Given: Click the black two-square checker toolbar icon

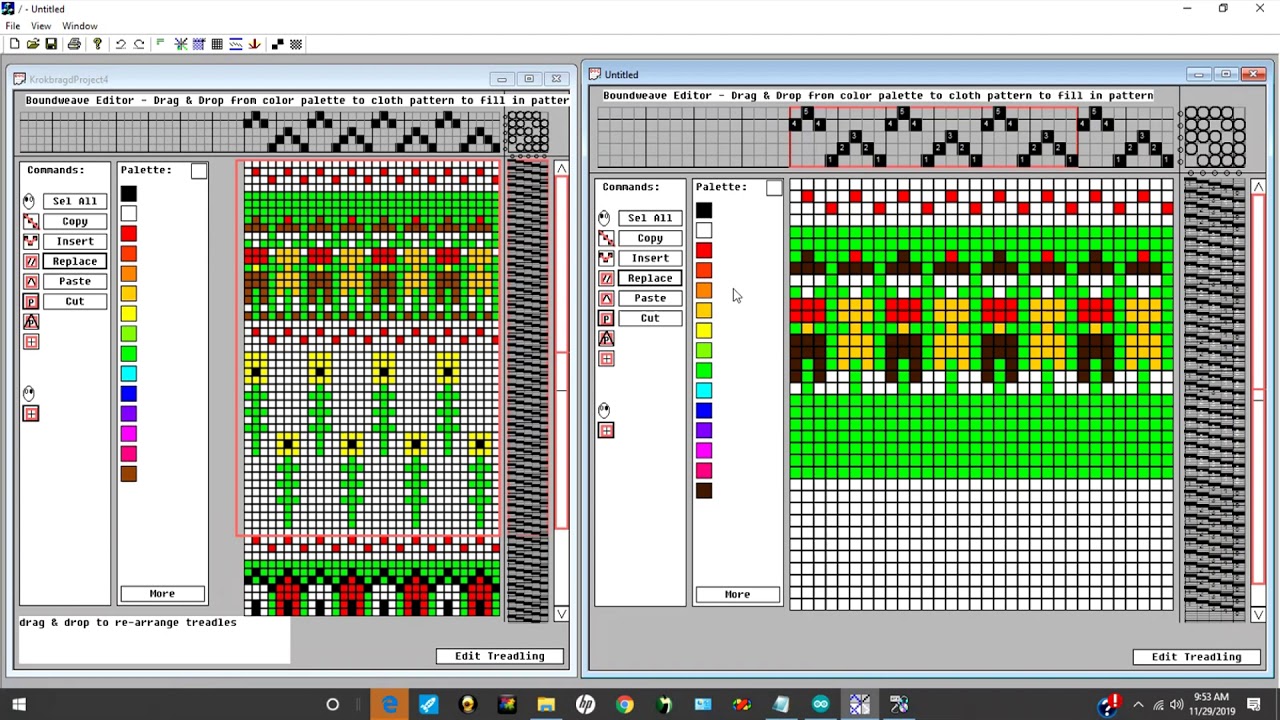Looking at the screenshot, I should pyautogui.click(x=277, y=44).
